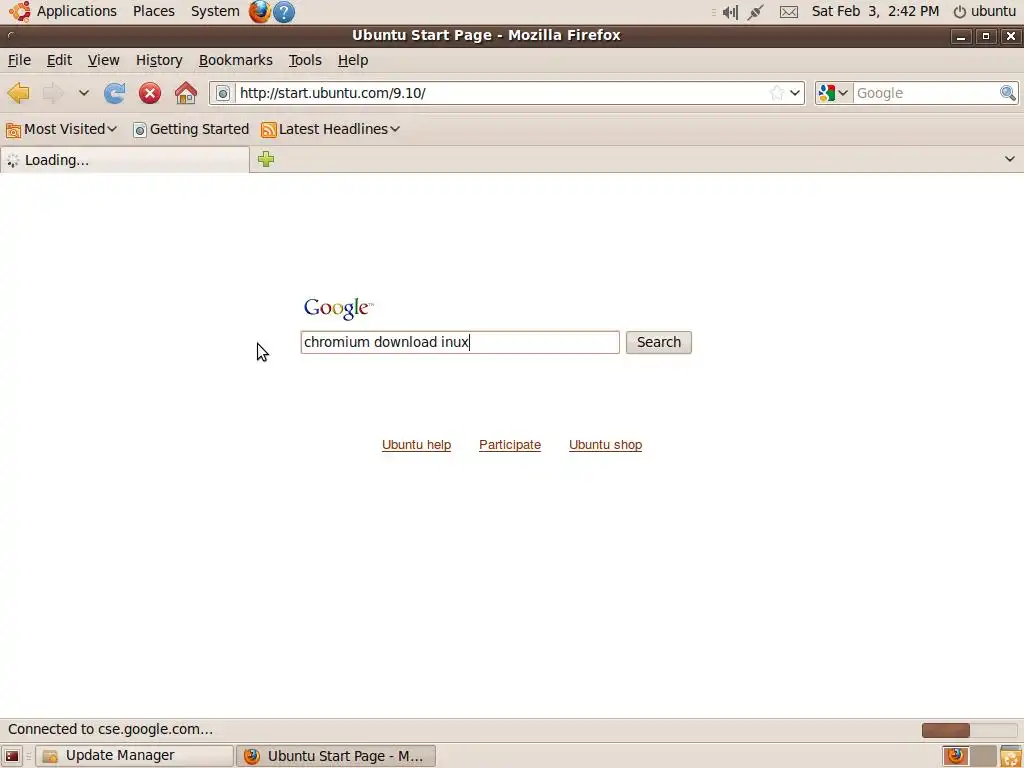Show desktop using bottom-left panel icon
Screen dimensions: 1024x768
point(12,756)
